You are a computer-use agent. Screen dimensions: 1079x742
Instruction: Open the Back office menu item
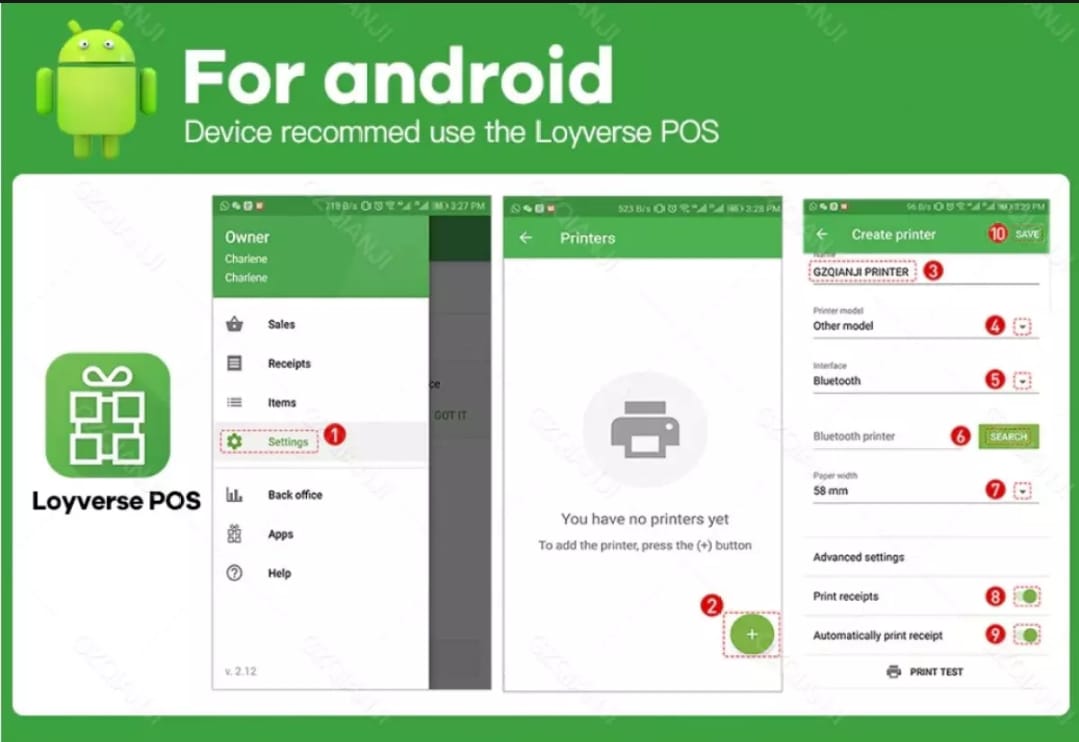(321, 494)
